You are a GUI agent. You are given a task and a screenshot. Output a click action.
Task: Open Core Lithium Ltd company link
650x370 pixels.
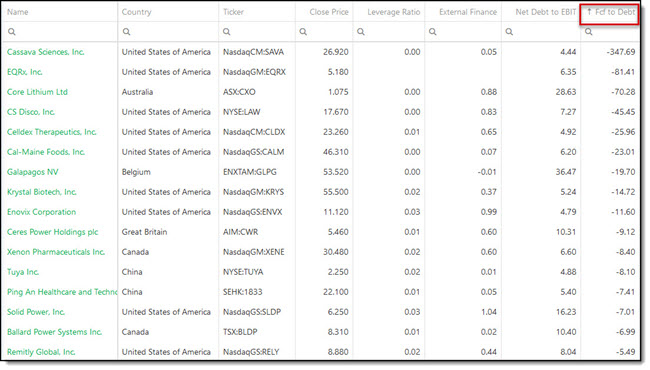coord(37,92)
